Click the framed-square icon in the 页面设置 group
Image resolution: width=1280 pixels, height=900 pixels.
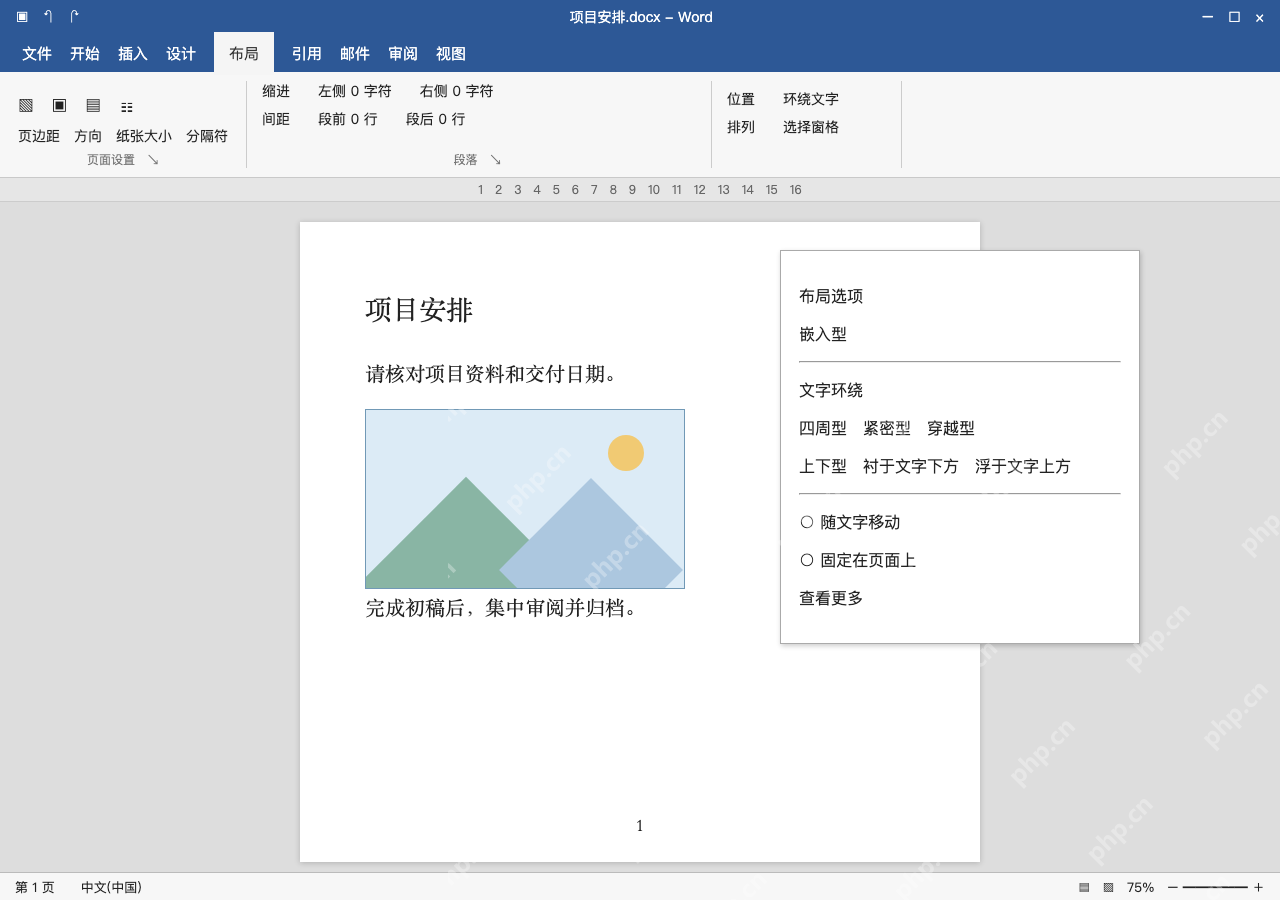point(59,105)
